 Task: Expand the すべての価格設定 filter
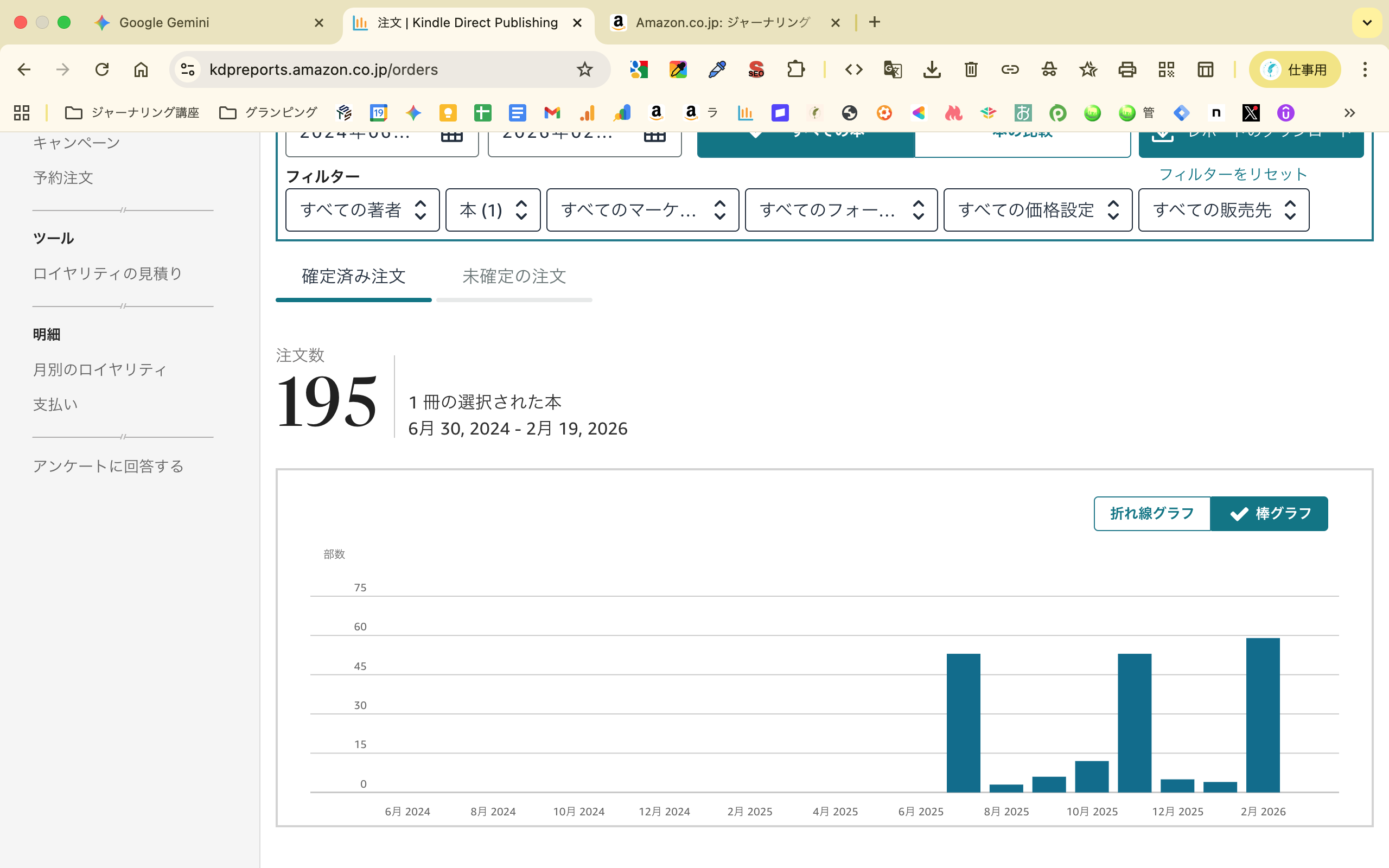1037,210
